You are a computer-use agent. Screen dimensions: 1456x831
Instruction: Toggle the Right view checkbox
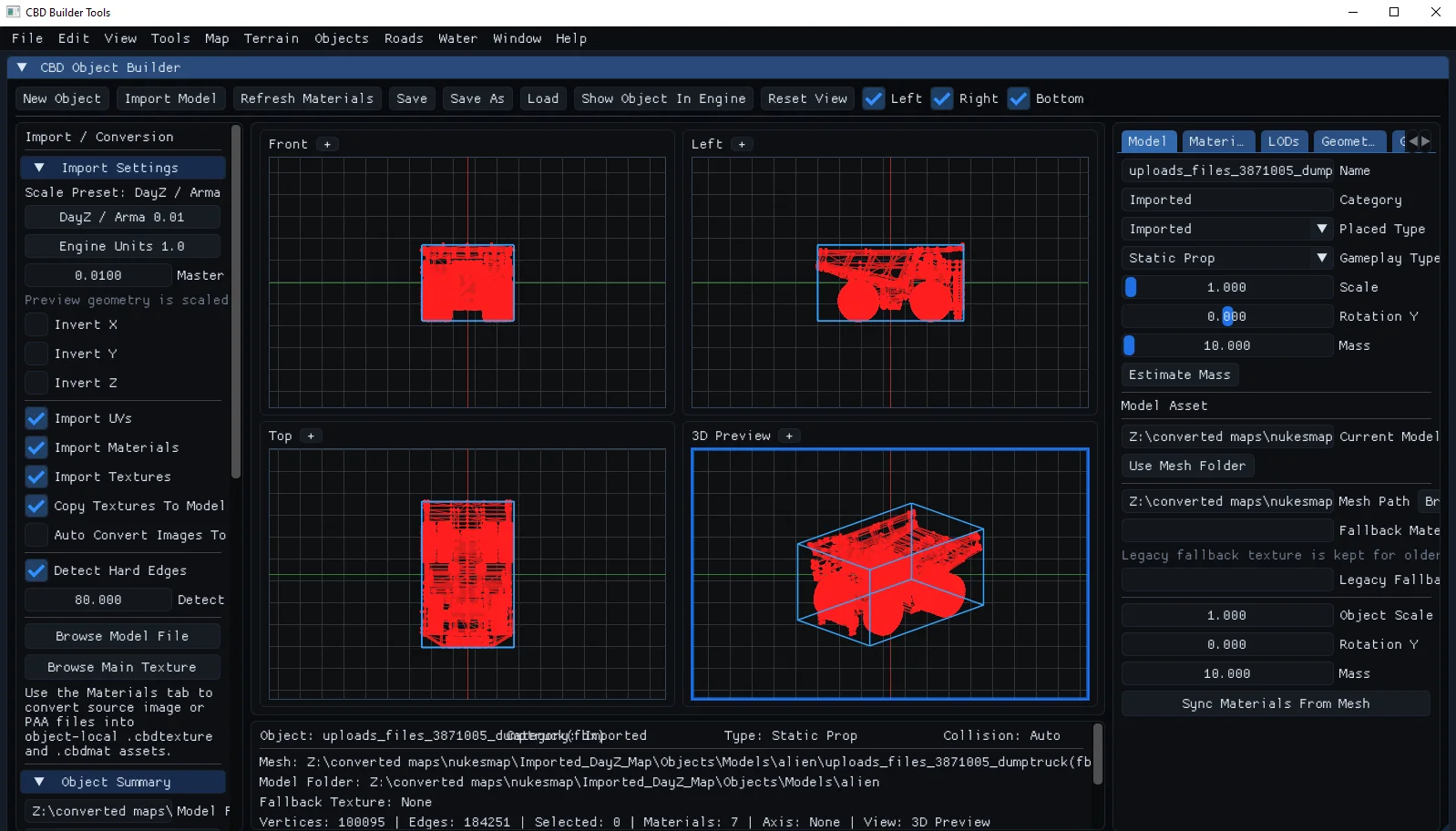pyautogui.click(x=942, y=98)
